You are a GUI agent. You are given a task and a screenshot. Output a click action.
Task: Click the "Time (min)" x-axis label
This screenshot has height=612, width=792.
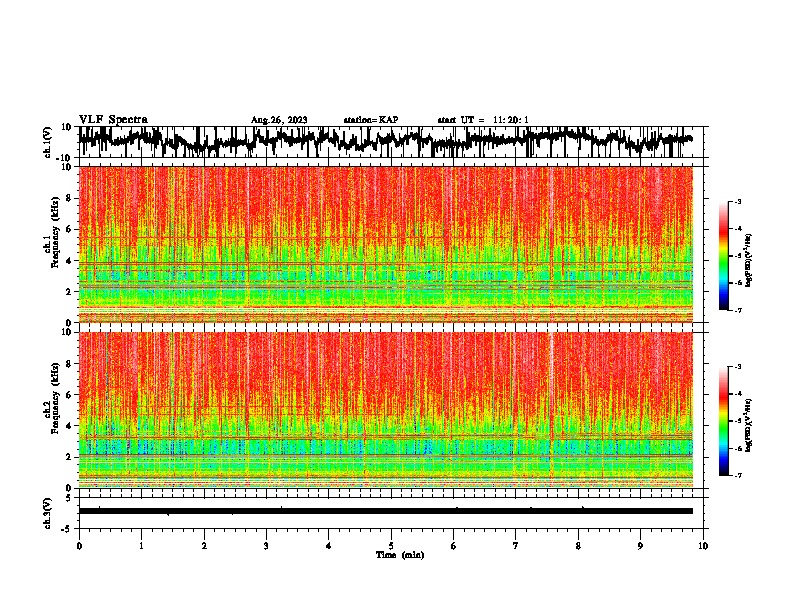[x=400, y=555]
